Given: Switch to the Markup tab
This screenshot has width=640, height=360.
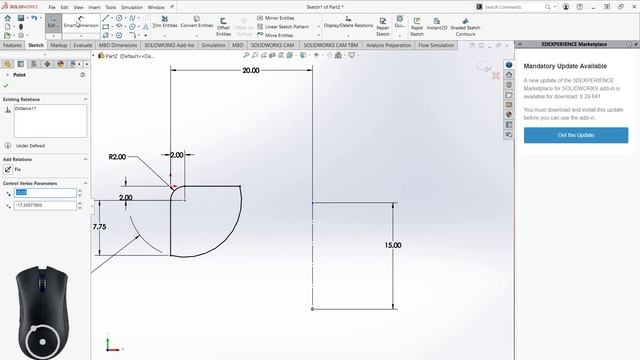Looking at the screenshot, I should point(59,45).
